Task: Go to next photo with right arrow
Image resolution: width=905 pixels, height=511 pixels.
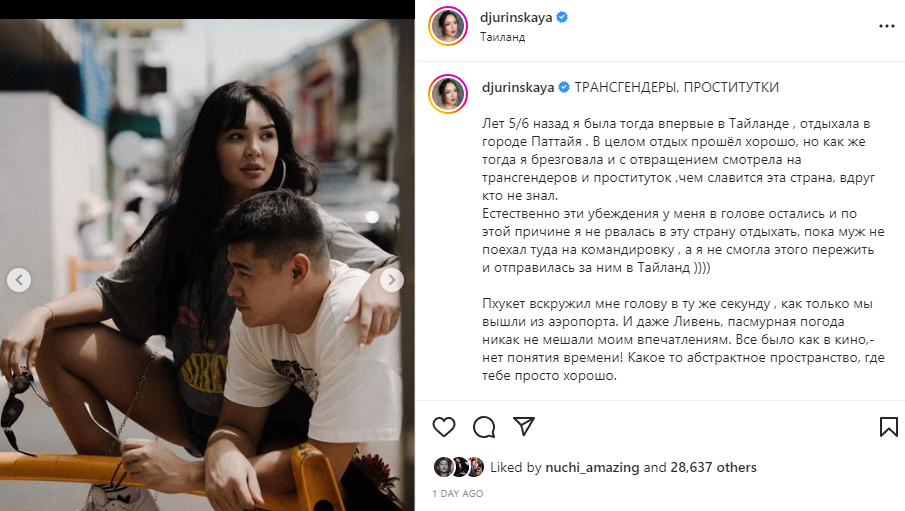Action: pyautogui.click(x=391, y=280)
